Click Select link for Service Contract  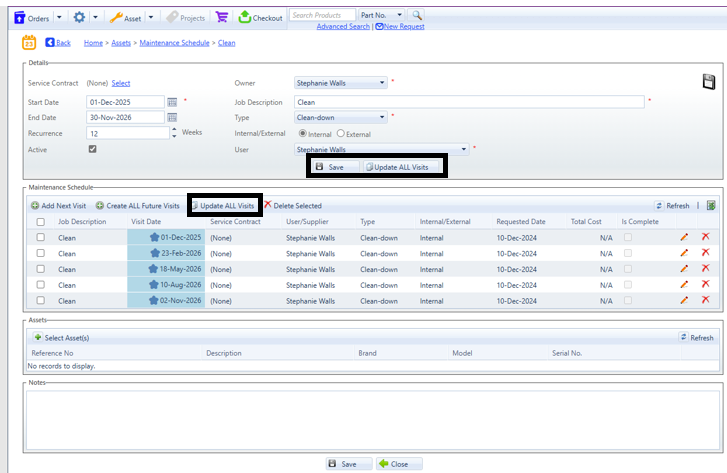(121, 83)
